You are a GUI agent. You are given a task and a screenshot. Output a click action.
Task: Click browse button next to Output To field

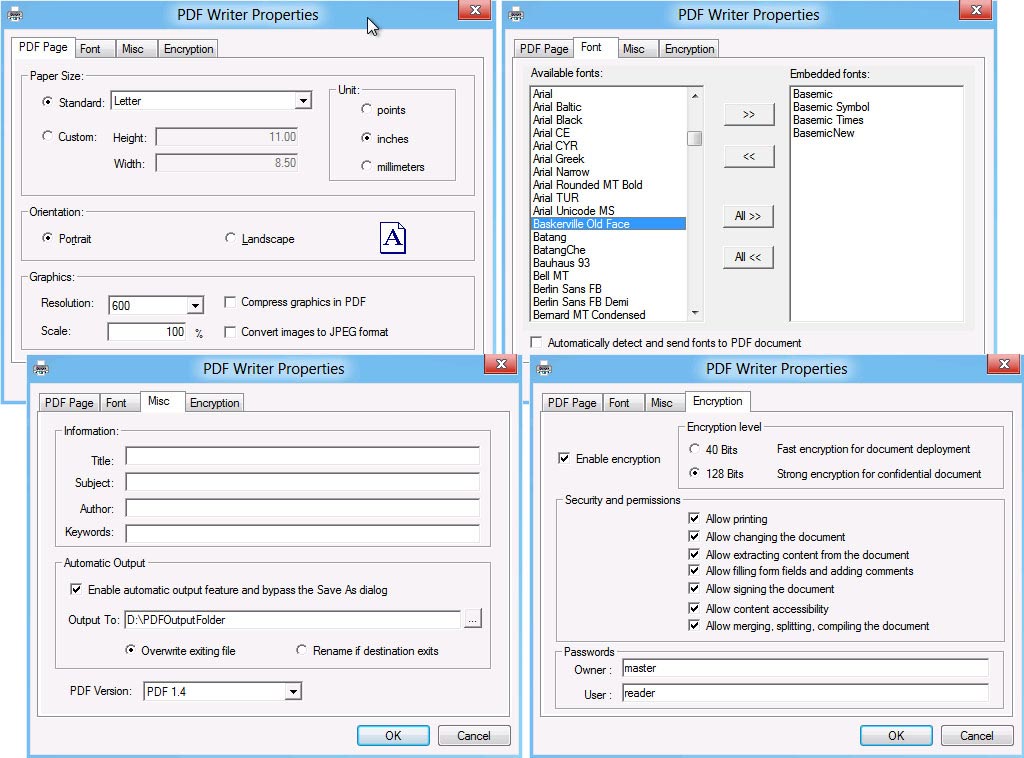[473, 619]
